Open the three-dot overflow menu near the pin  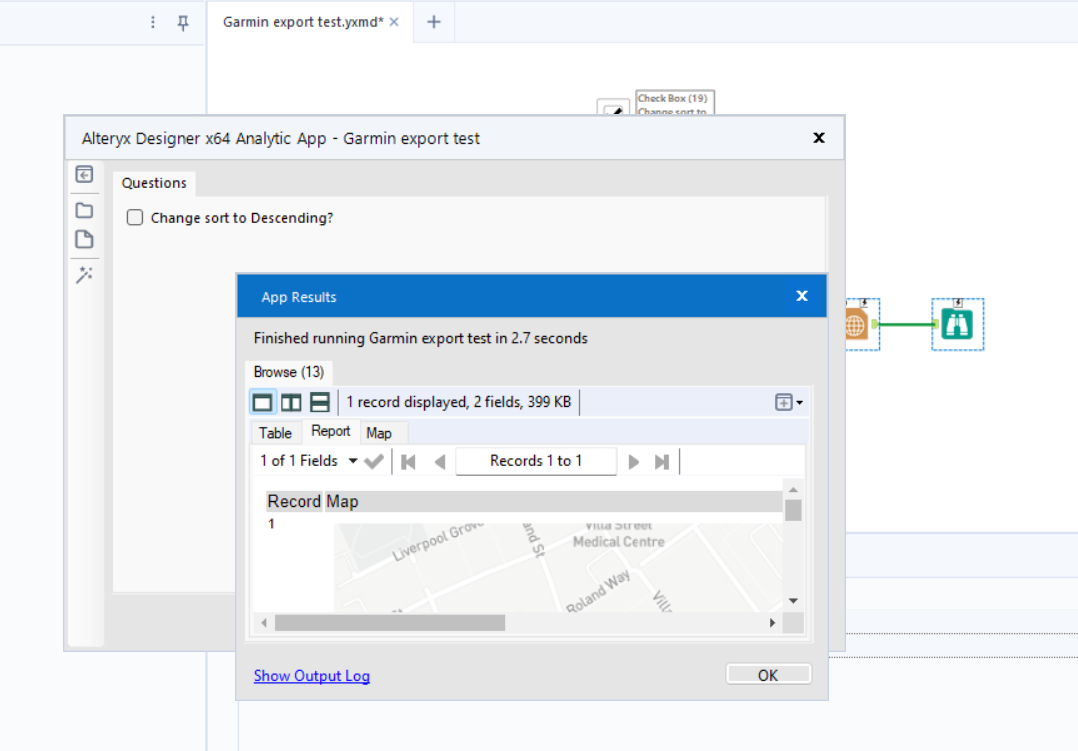[x=153, y=21]
